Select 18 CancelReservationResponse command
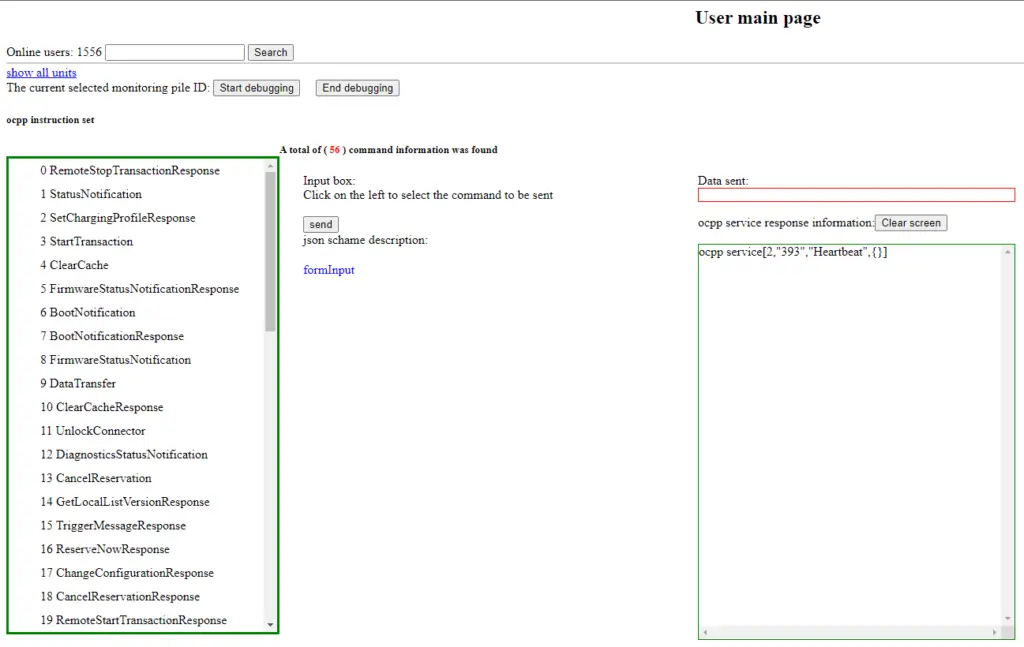Screen dimensions: 1024x647 coord(120,596)
